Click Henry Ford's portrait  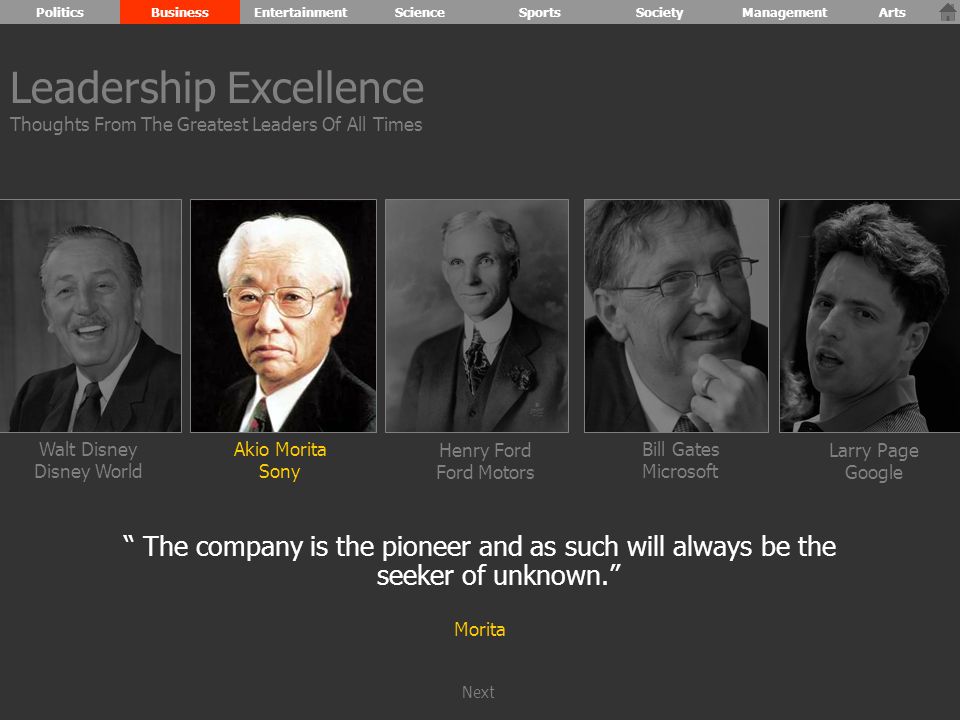(477, 316)
